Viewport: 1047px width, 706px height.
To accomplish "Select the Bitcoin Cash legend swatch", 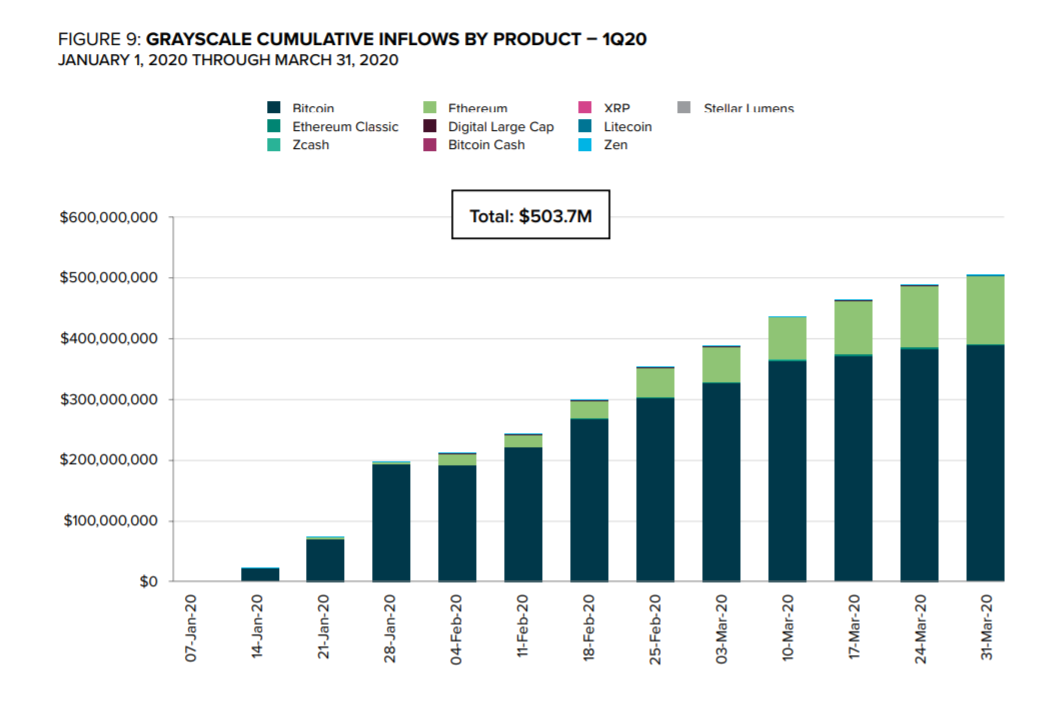I will click(x=429, y=145).
